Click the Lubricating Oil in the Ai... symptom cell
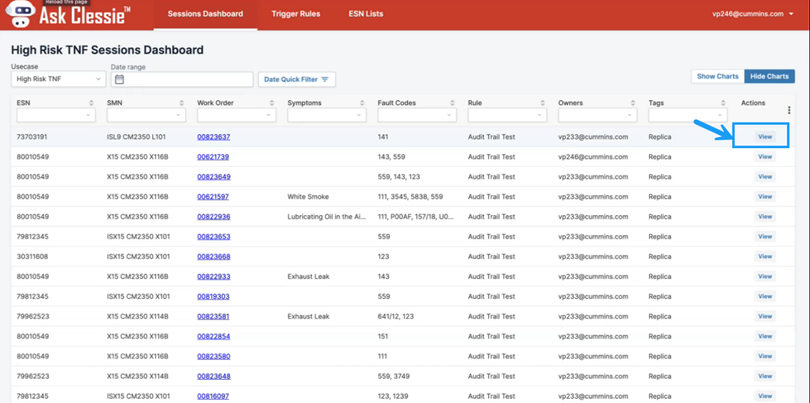The width and height of the screenshot is (810, 403). 326,216
